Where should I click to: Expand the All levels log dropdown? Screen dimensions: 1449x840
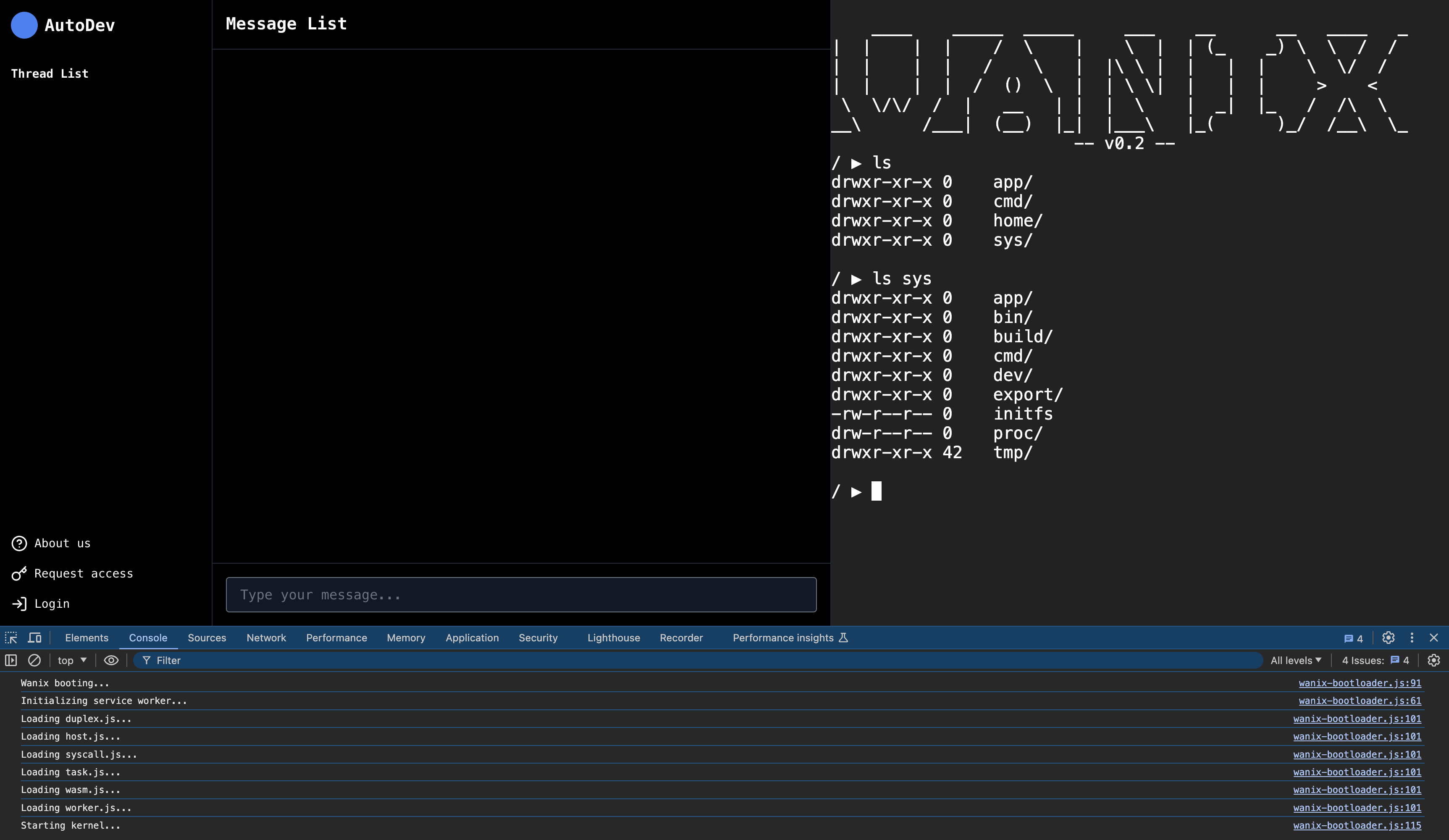[x=1295, y=660]
